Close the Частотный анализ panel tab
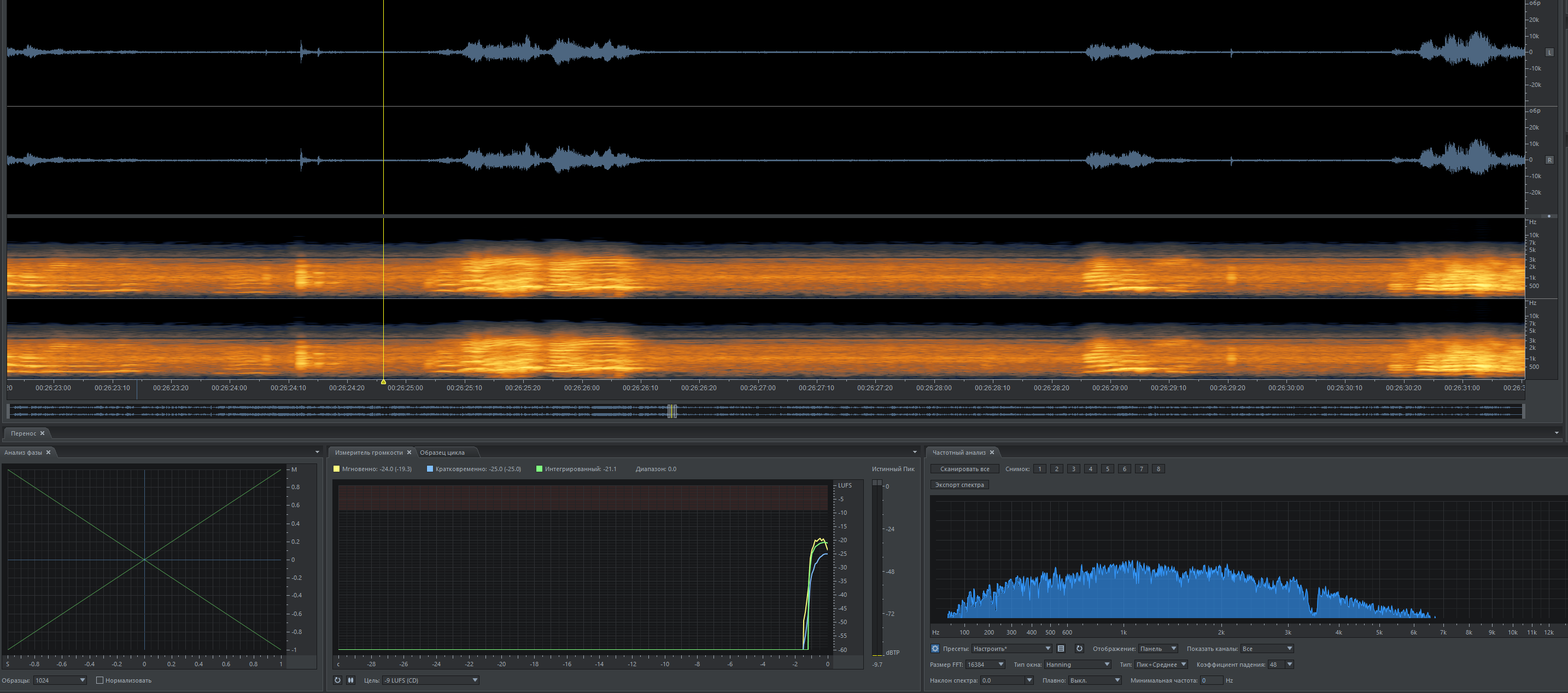Screen dimensions: 1568x693 (992, 452)
